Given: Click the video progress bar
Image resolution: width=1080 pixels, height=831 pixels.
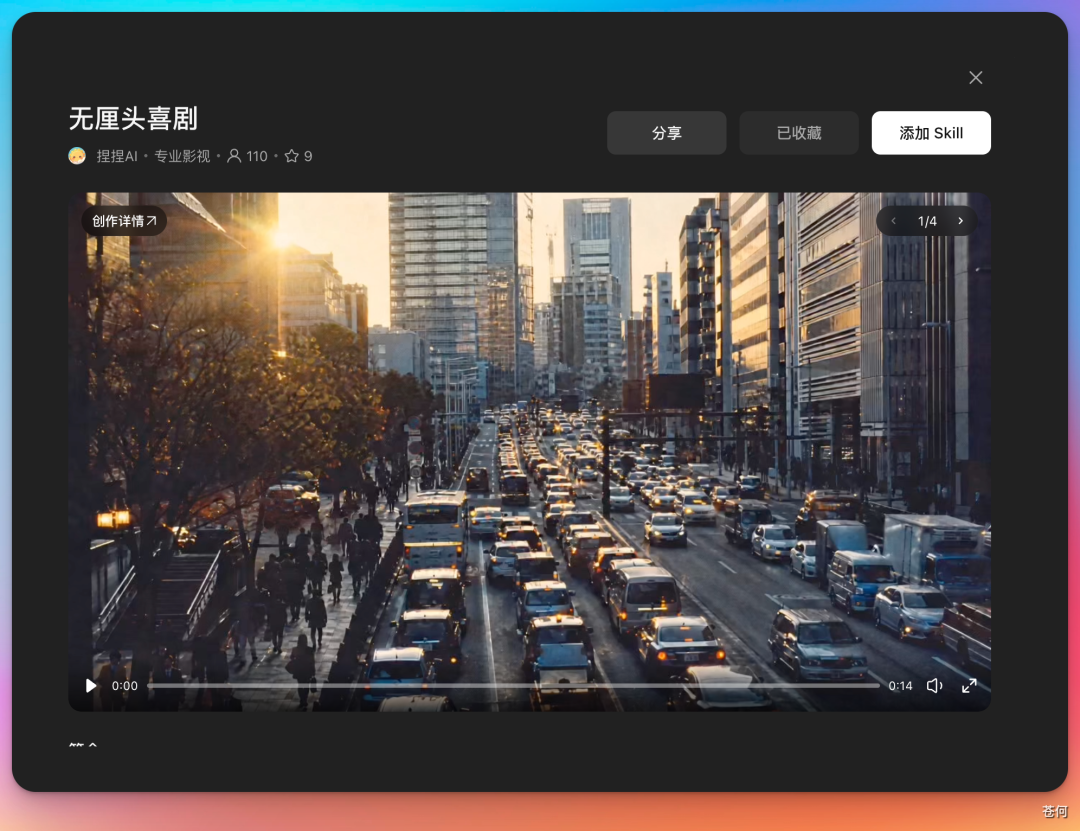Looking at the screenshot, I should 513,686.
